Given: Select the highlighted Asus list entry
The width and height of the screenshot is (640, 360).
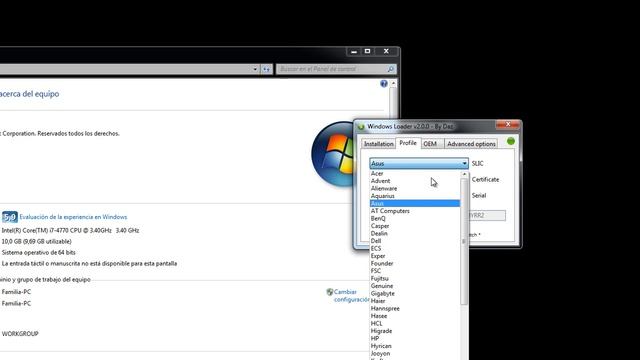Looking at the screenshot, I should point(415,203).
